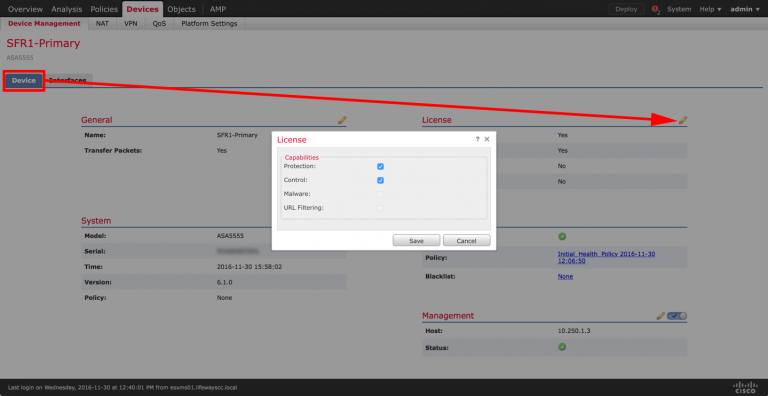Screen dimensions: 768x396
Task: Edit the Management section with pencil icon
Action: click(661, 316)
